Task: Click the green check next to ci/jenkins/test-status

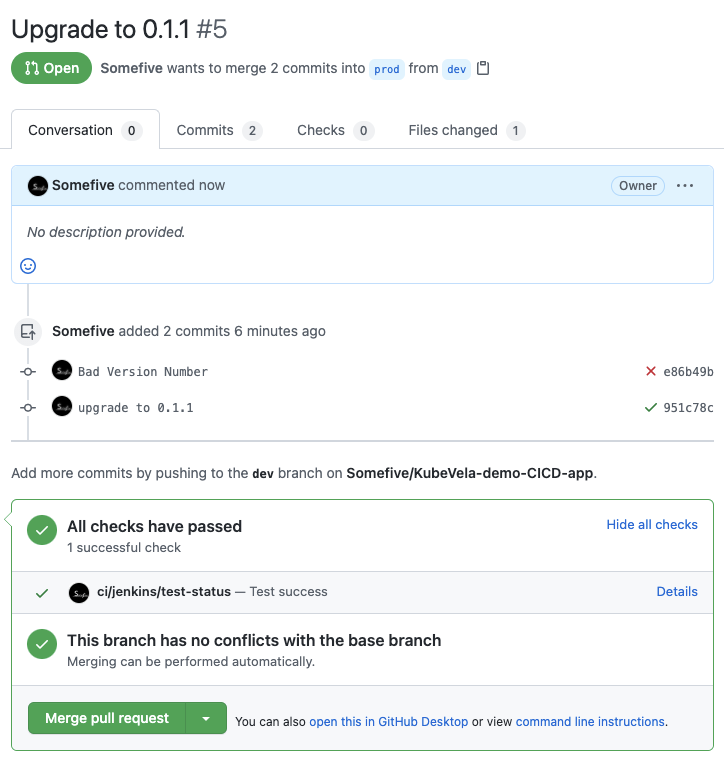Action: click(x=42, y=593)
